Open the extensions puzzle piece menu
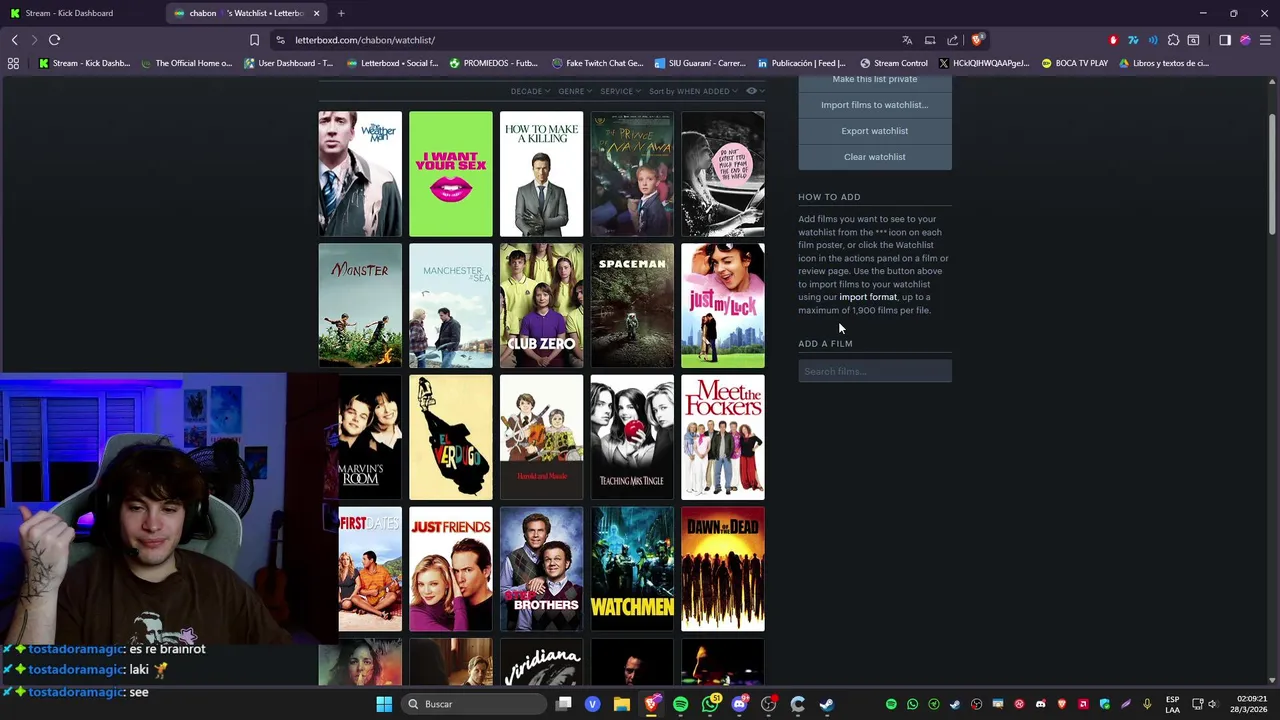 [1173, 40]
